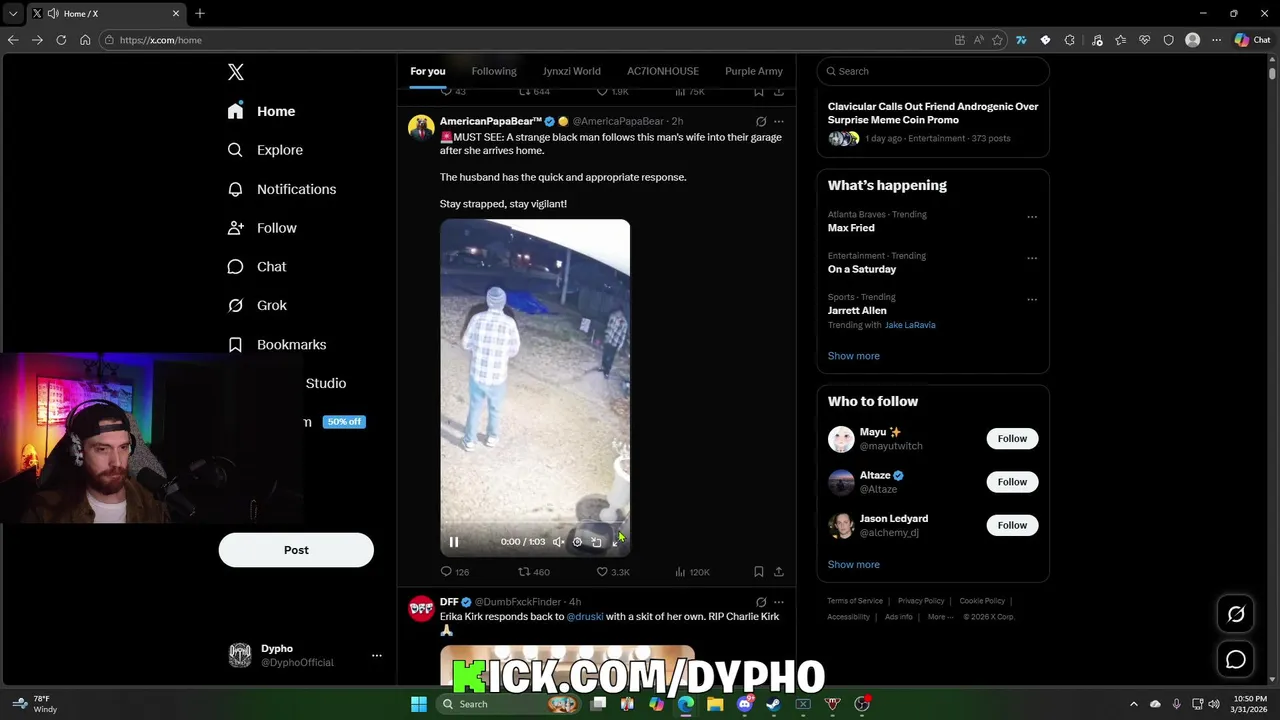Toggle the video mute speaker icon
This screenshot has height=720, width=1280.
pos(558,542)
